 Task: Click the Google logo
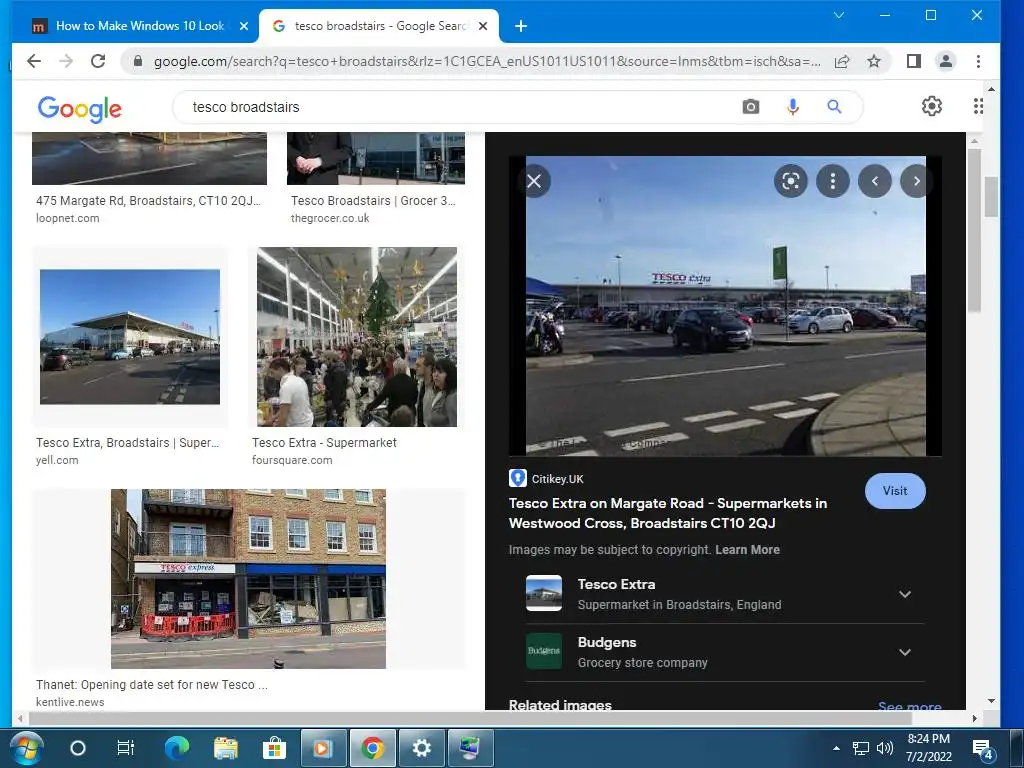80,108
